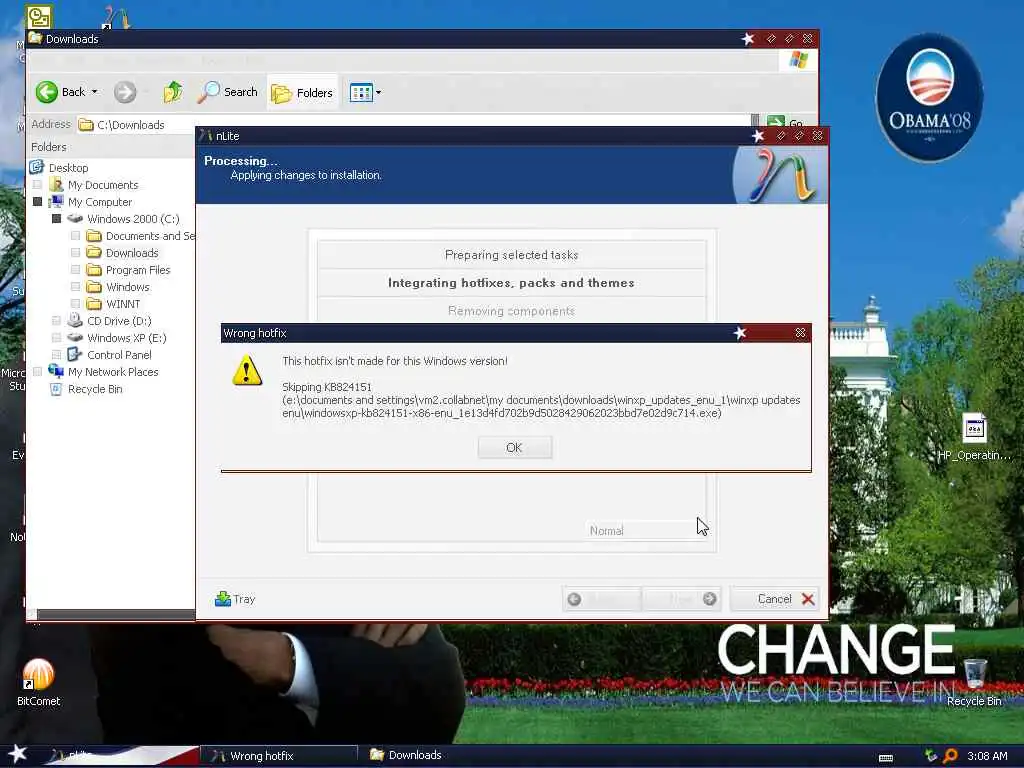
Task: Click the Up folder icon
Action: click(x=172, y=92)
